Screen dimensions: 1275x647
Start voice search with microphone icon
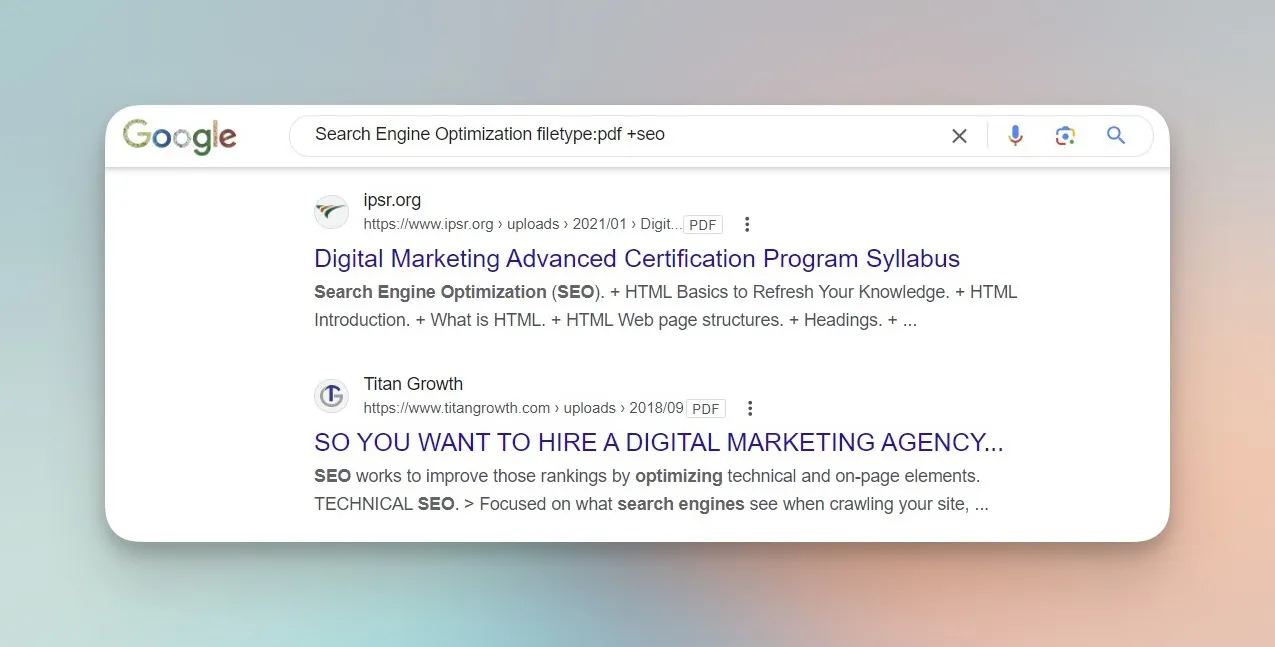[x=1015, y=136]
